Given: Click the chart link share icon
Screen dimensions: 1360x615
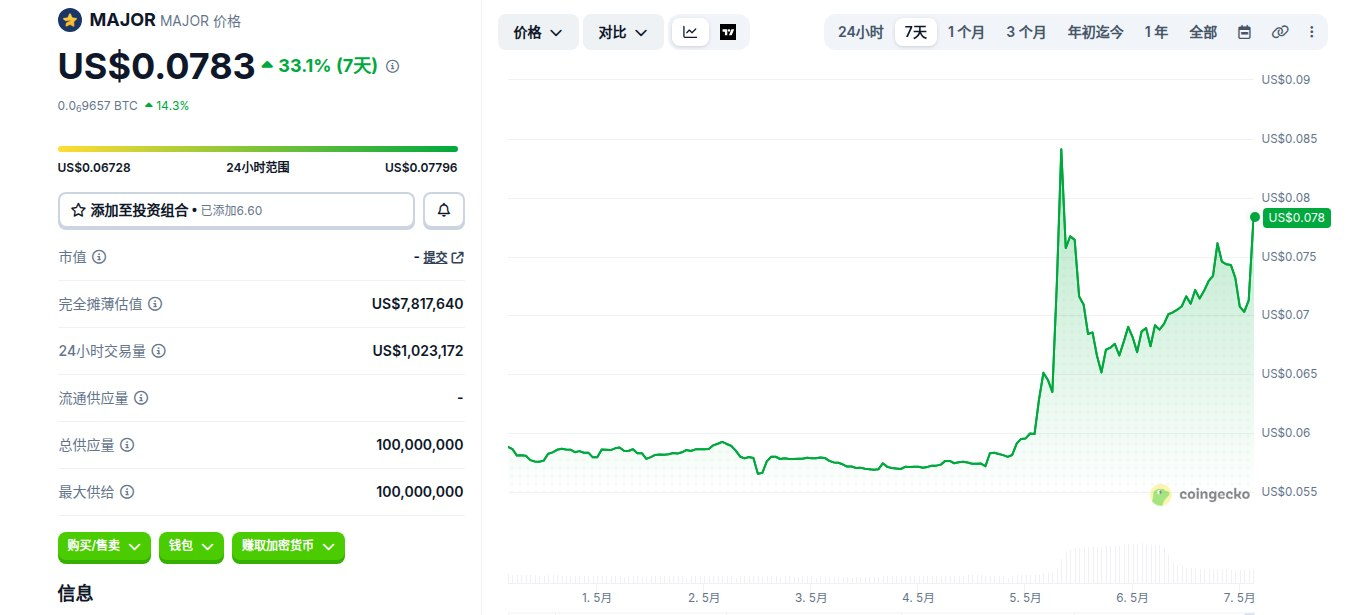Looking at the screenshot, I should click(x=1279, y=32).
